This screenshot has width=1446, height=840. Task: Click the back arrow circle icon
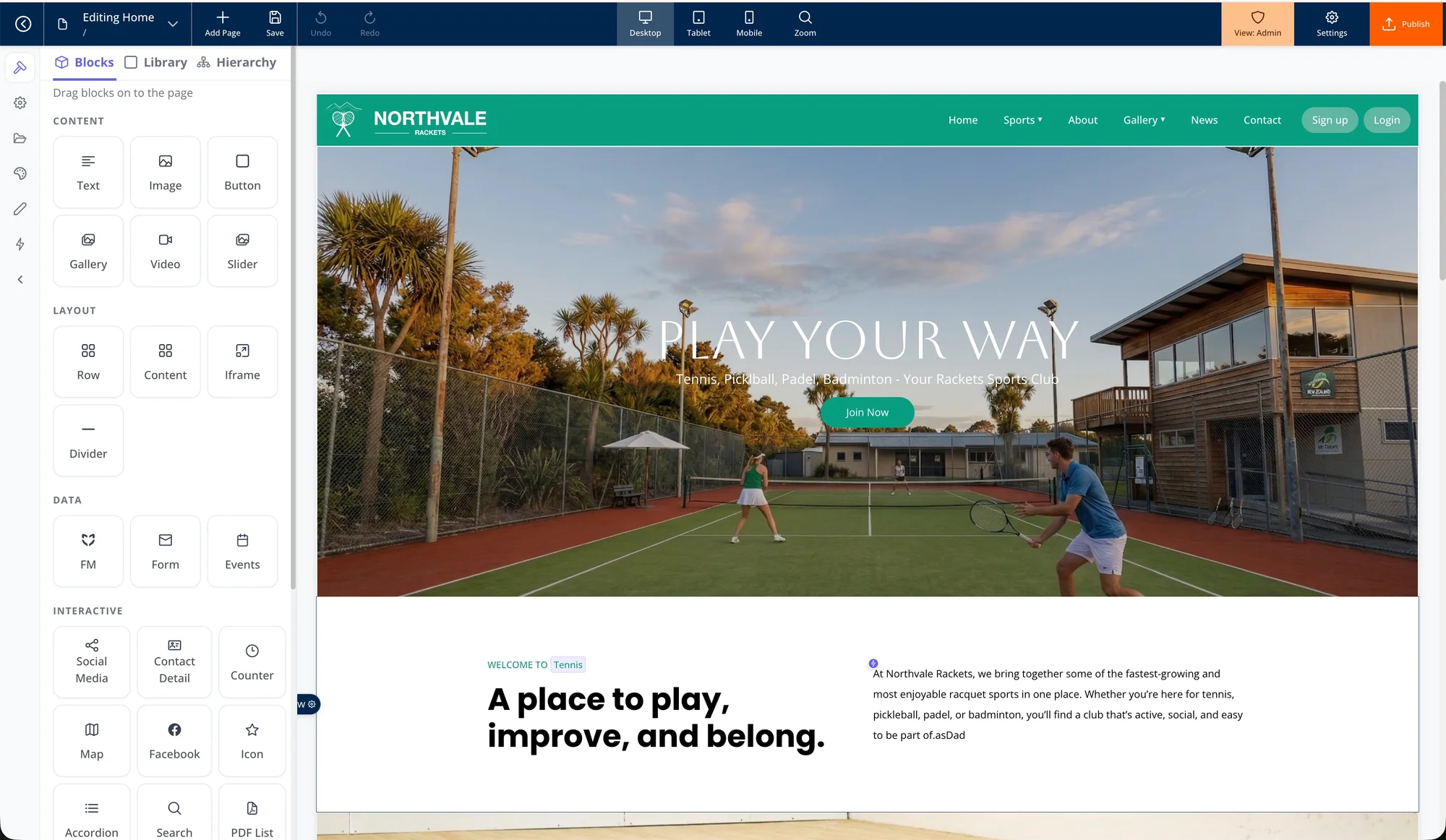(23, 24)
